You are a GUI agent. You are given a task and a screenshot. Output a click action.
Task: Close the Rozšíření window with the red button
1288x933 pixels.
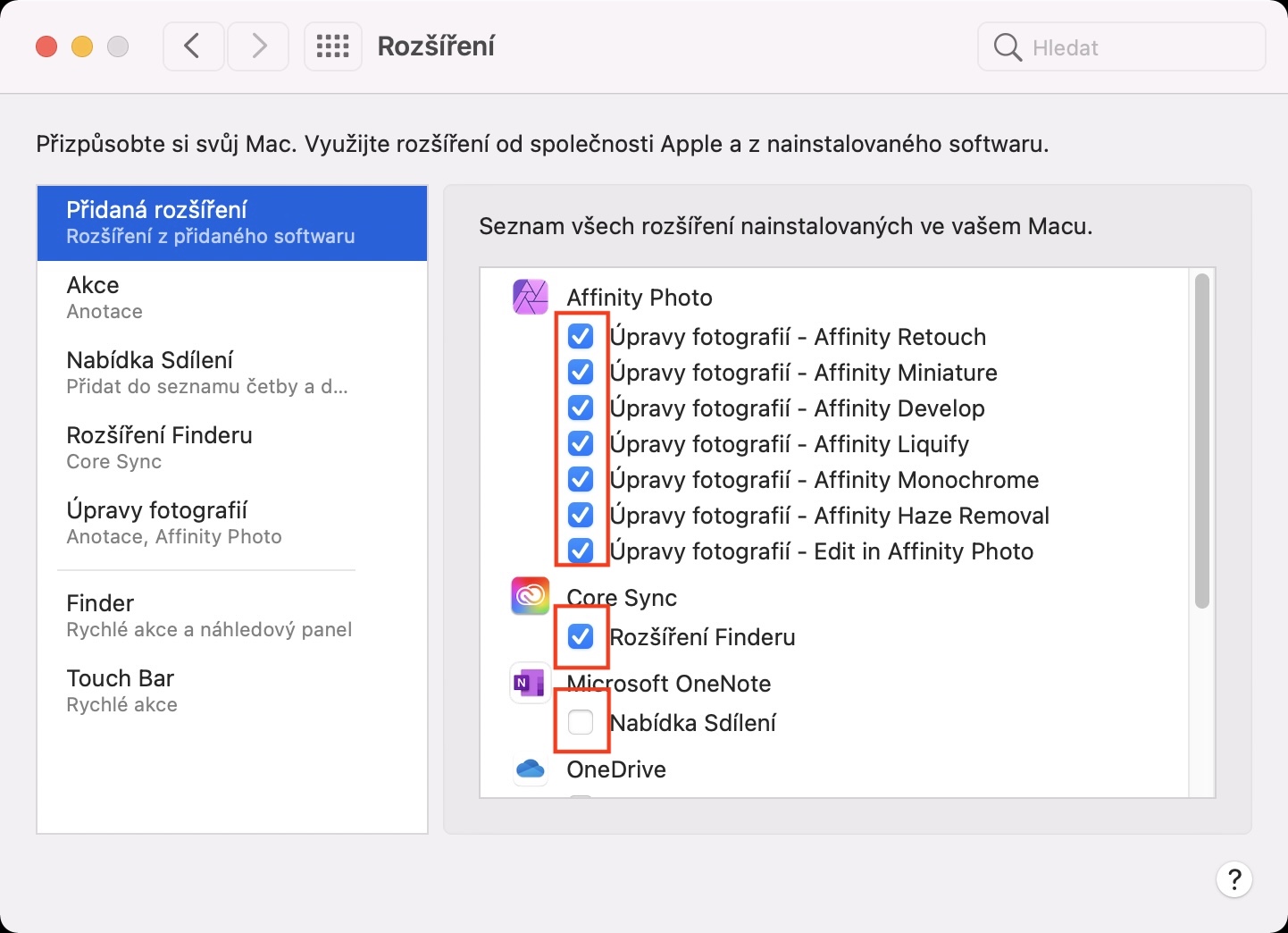[46, 46]
